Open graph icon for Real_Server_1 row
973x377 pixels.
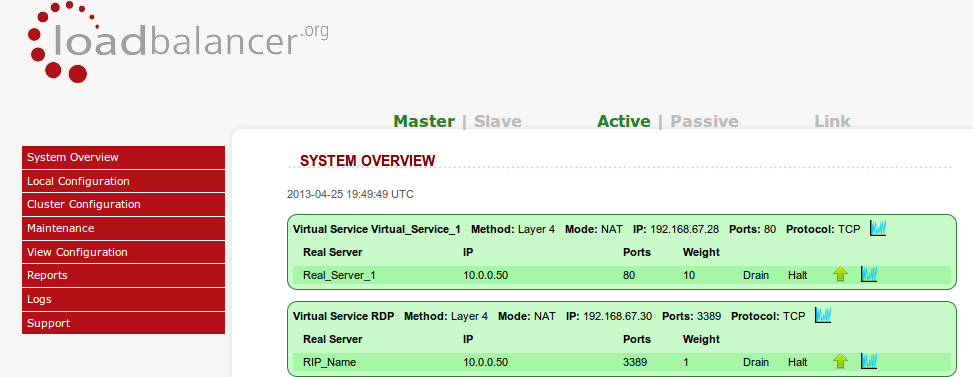[x=869, y=274]
